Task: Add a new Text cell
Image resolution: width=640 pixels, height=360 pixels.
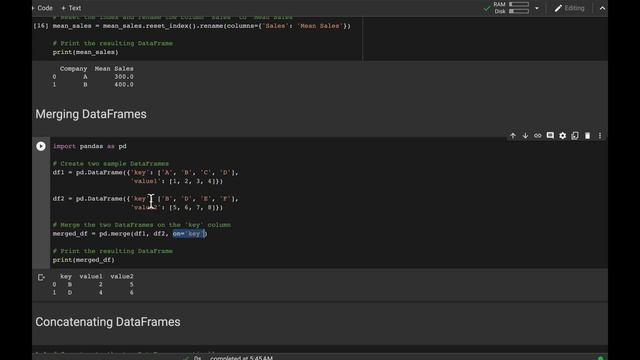Action: pos(71,8)
